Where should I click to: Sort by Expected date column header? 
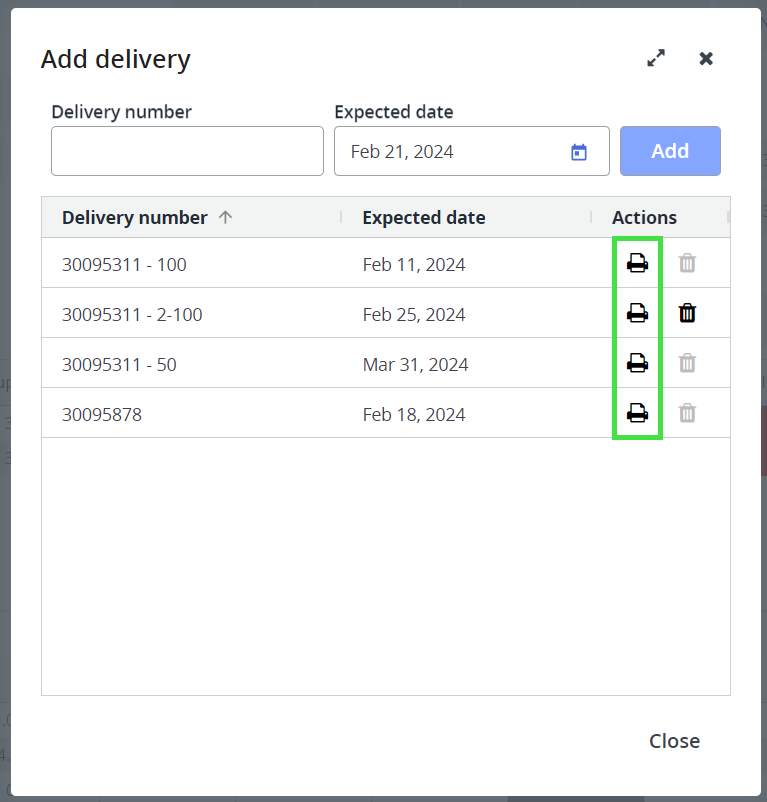pyautogui.click(x=424, y=218)
